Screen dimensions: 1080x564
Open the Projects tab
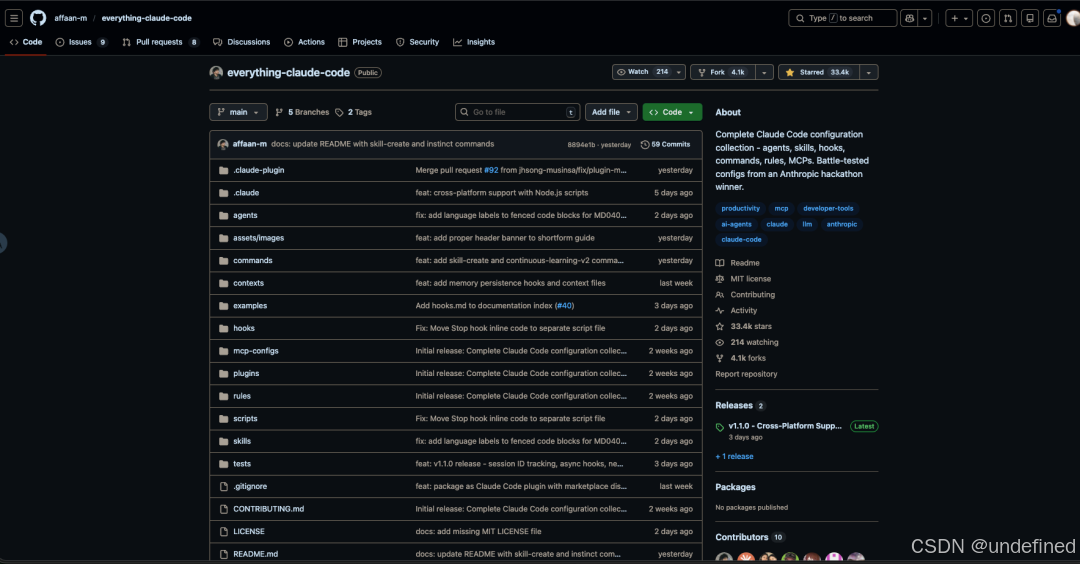360,42
